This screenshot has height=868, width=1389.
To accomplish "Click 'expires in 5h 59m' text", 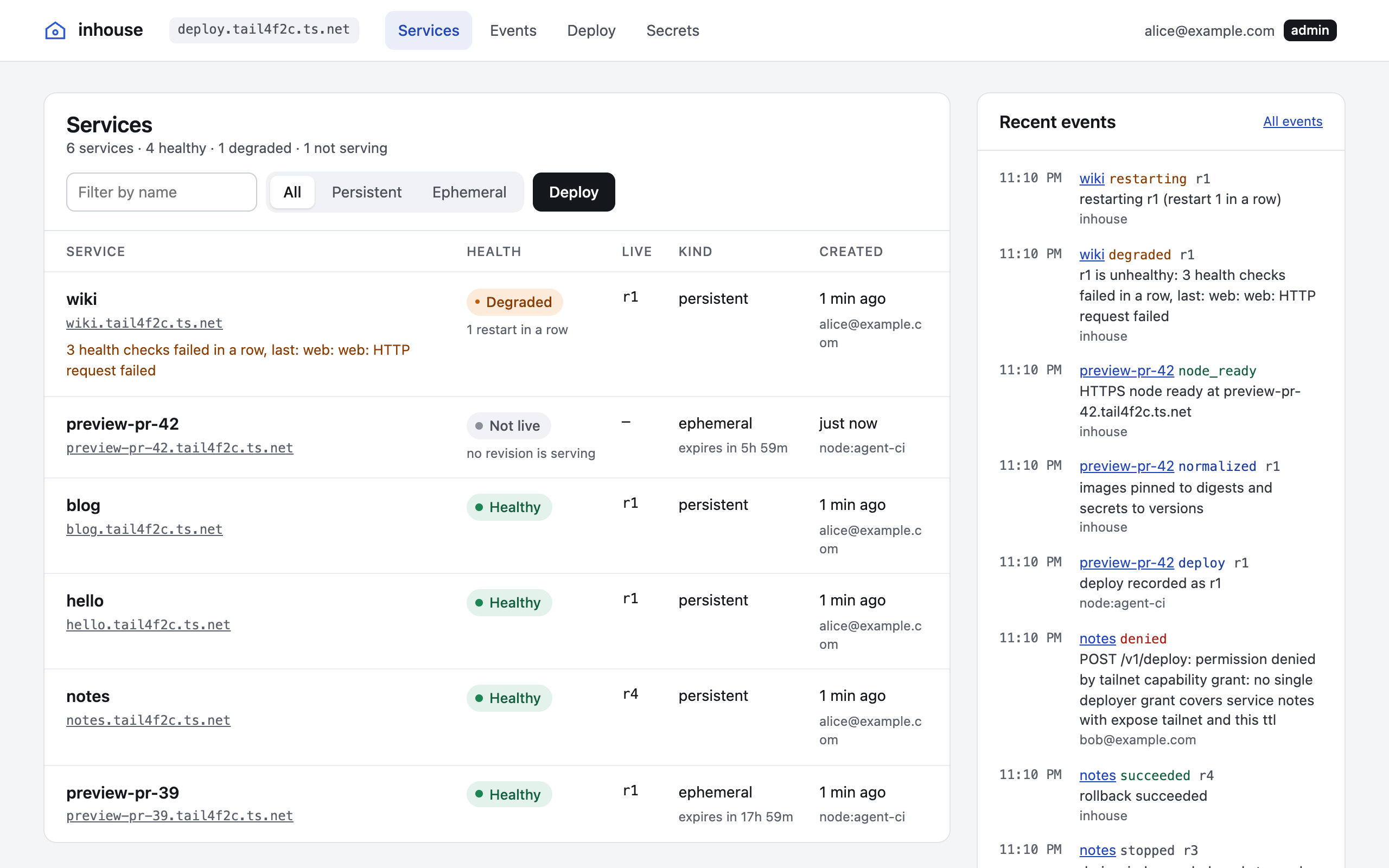I will pyautogui.click(x=732, y=448).
